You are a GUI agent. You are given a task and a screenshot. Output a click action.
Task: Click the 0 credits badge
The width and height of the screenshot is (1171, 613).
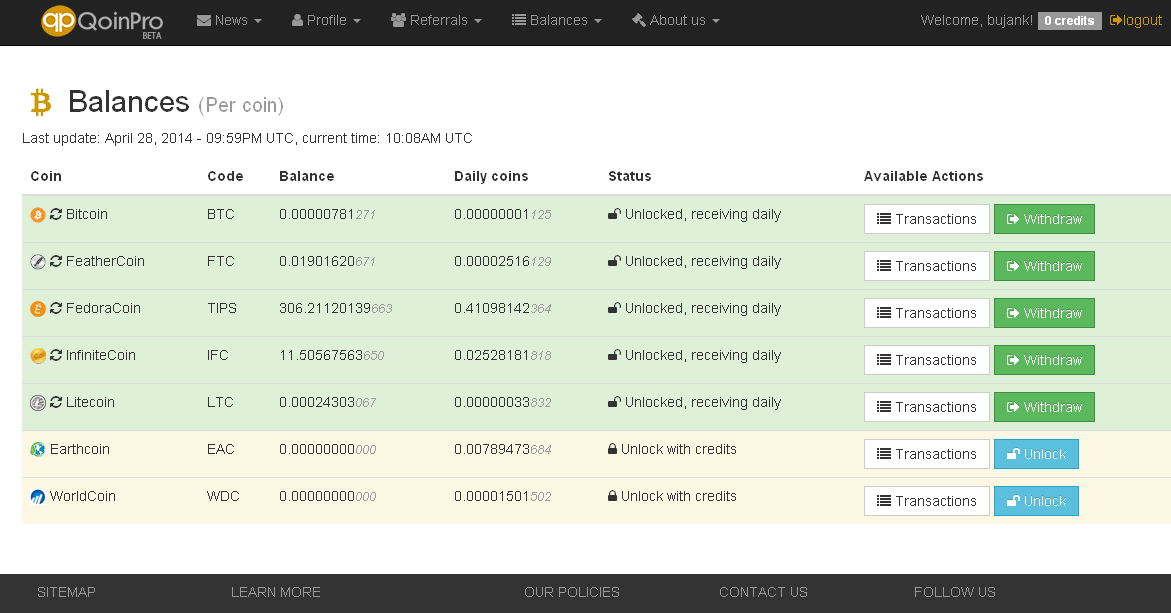1069,21
